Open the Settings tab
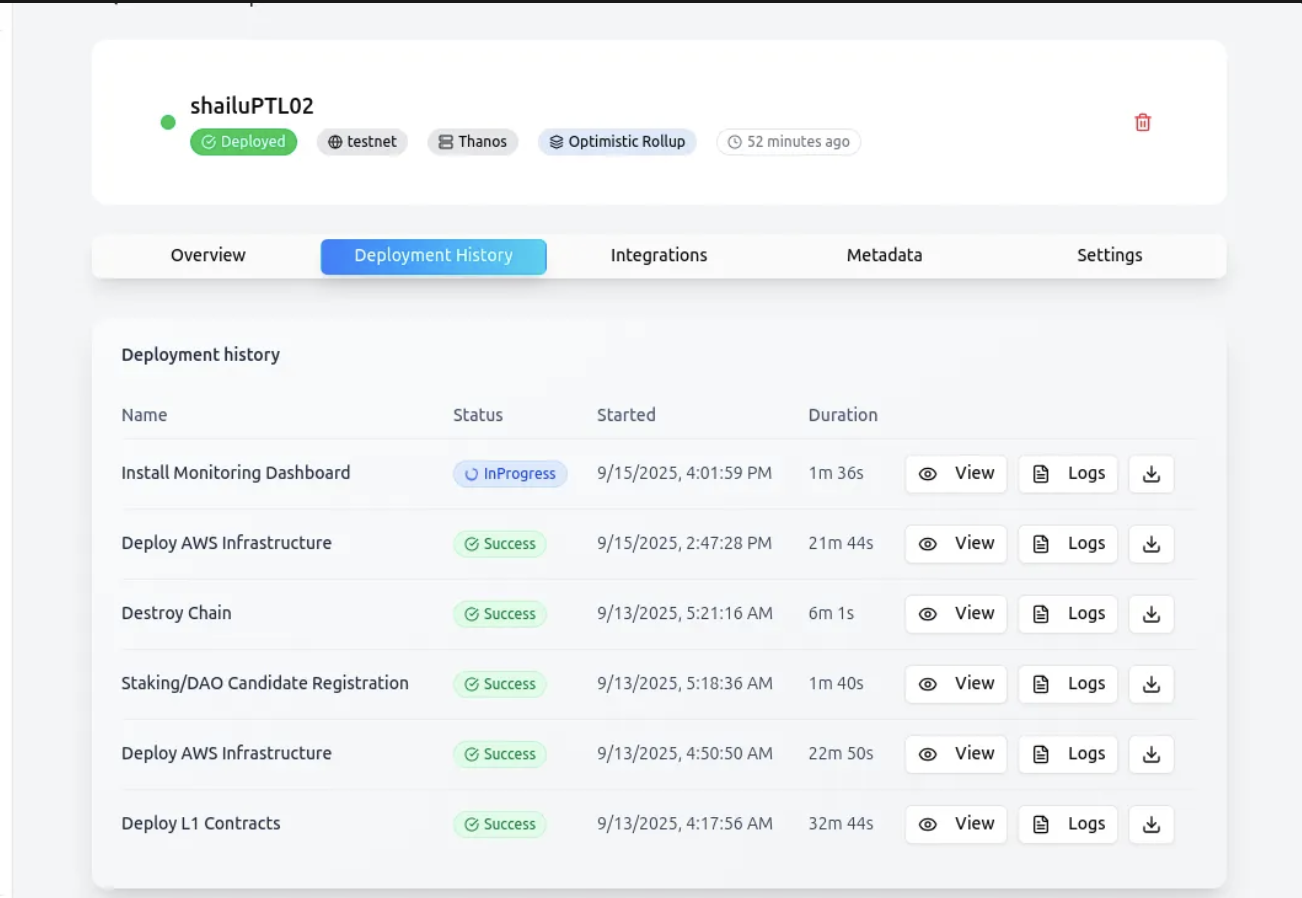The width and height of the screenshot is (1302, 898). pos(1109,256)
